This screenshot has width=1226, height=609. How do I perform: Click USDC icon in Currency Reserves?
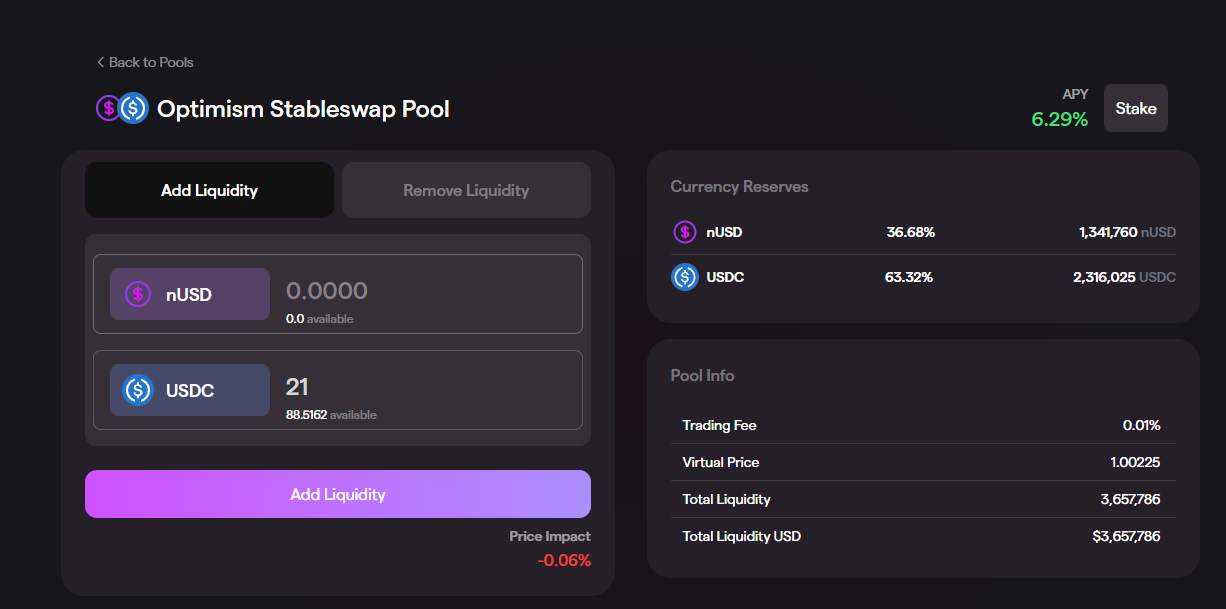point(684,277)
